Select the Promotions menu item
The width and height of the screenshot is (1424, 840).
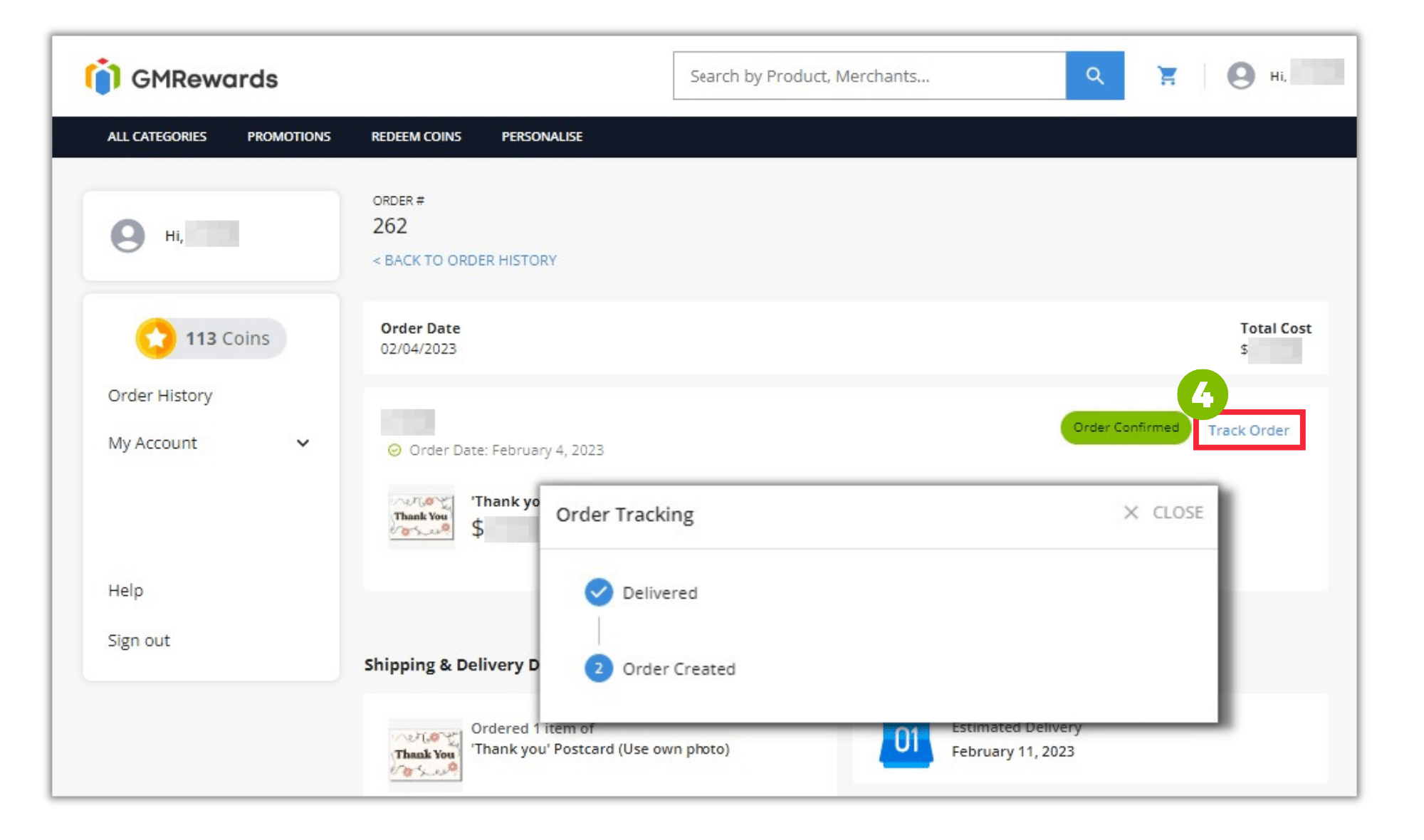(x=288, y=137)
